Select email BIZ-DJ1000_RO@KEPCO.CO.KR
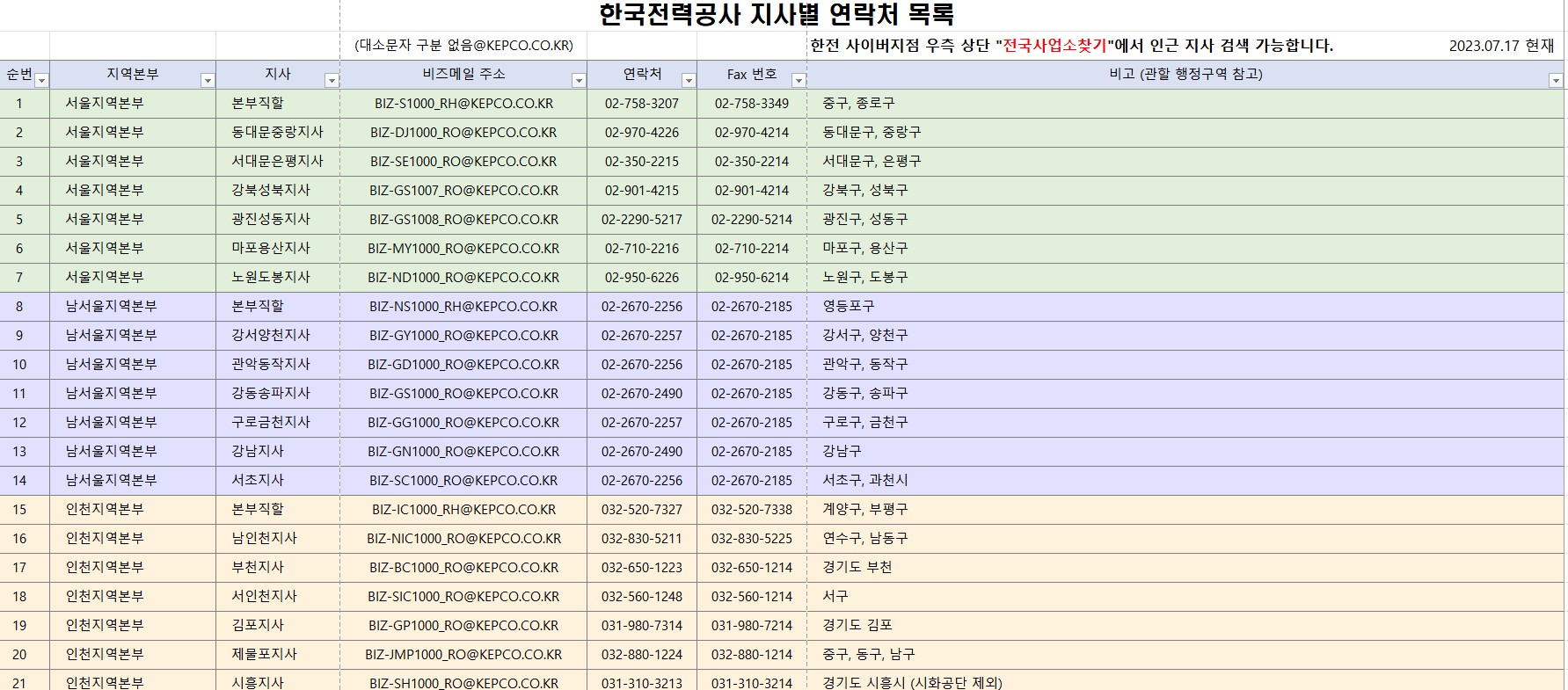The width and height of the screenshot is (1568, 690). 463,133
